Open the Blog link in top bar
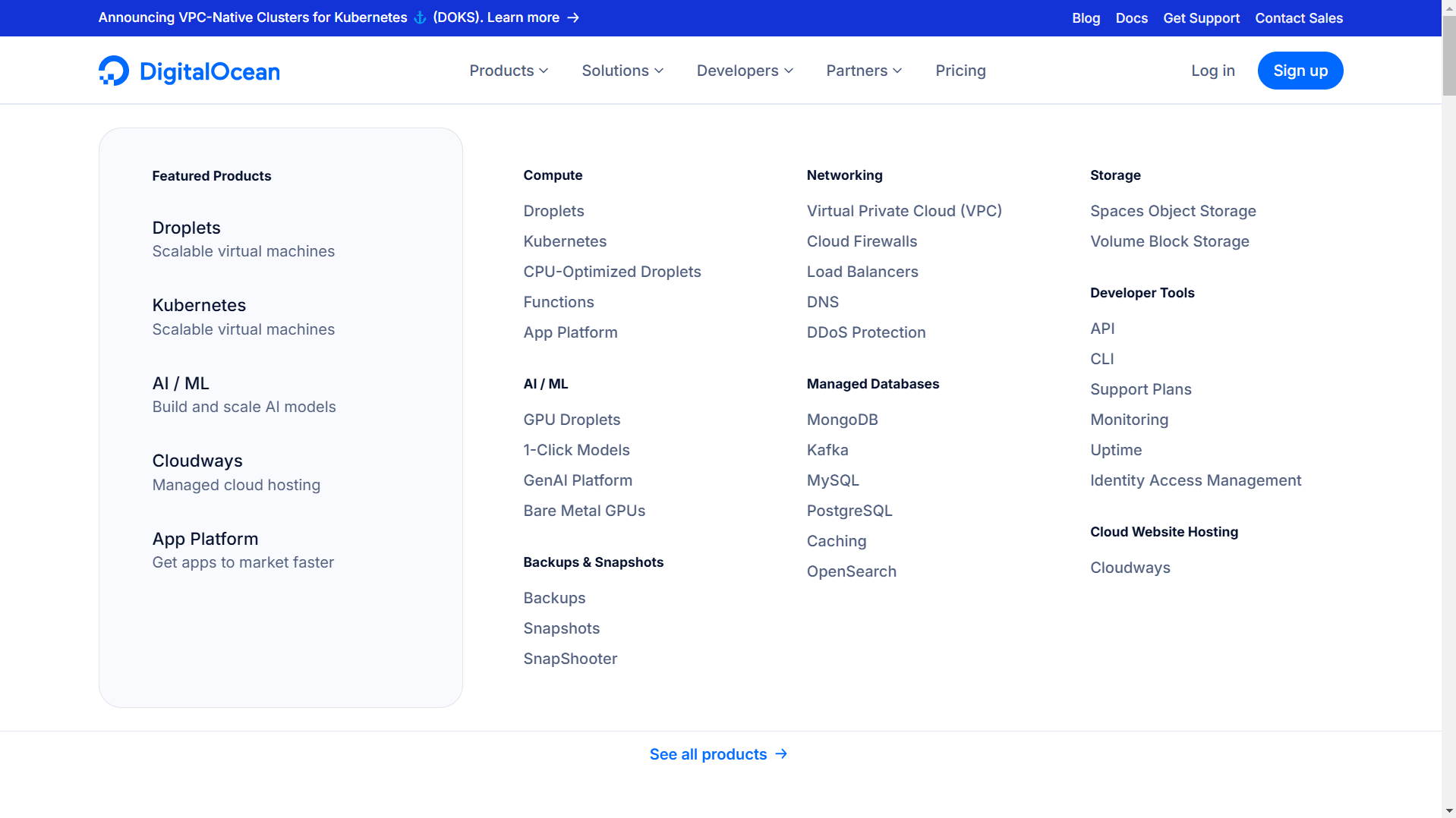Image resolution: width=1456 pixels, height=818 pixels. pyautogui.click(x=1086, y=18)
